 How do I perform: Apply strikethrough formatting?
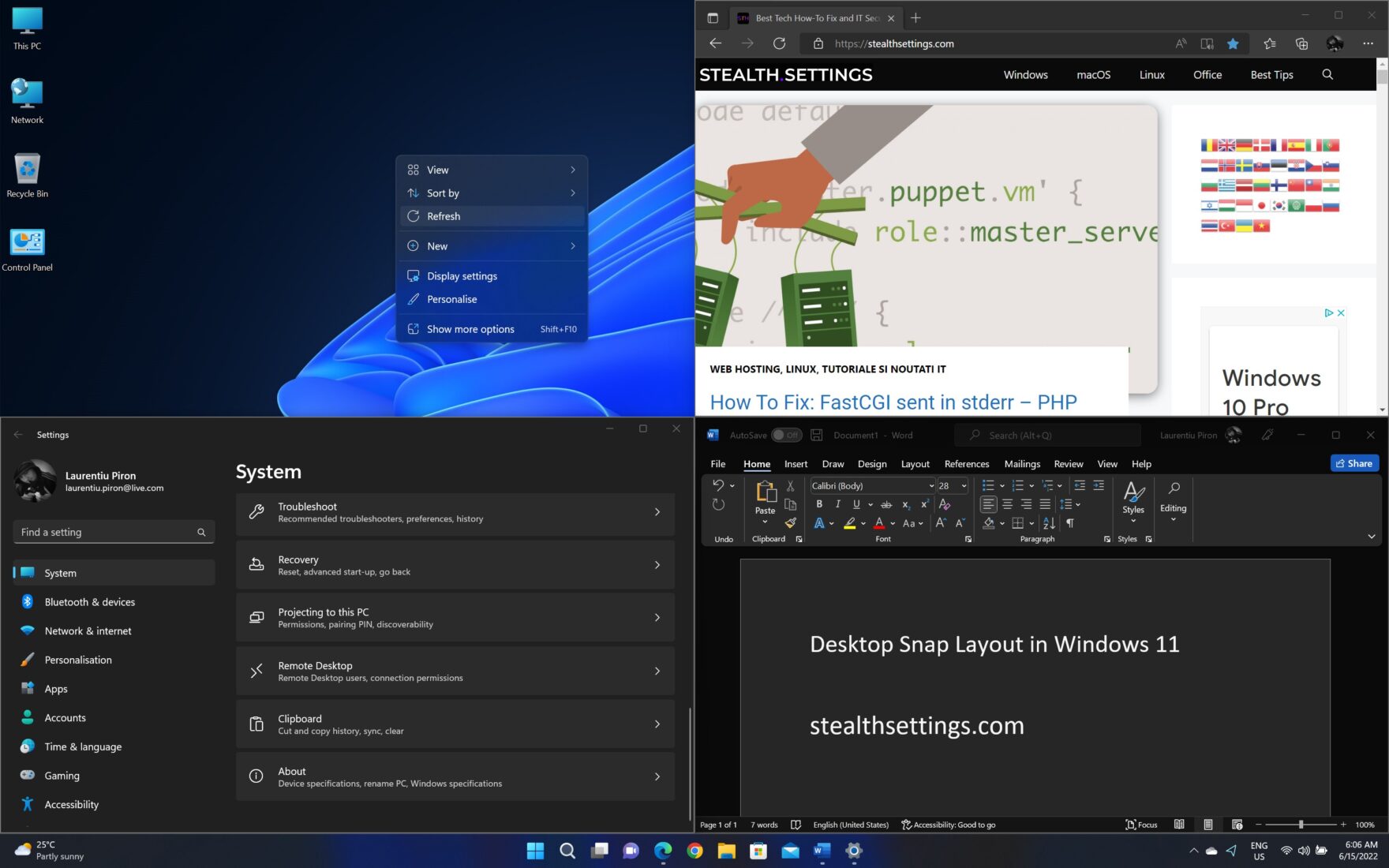point(887,504)
